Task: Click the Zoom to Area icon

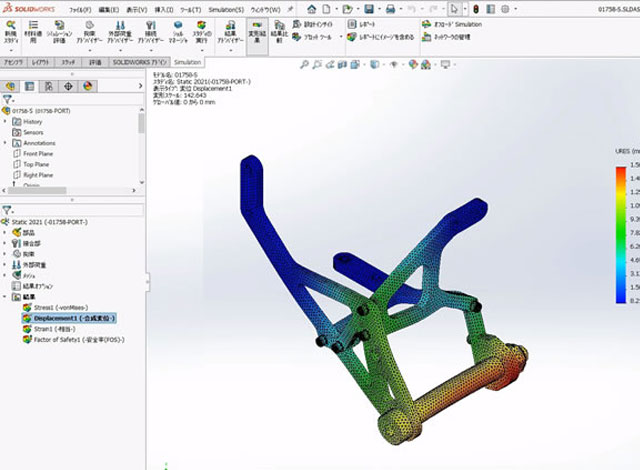Action: pyautogui.click(x=317, y=64)
